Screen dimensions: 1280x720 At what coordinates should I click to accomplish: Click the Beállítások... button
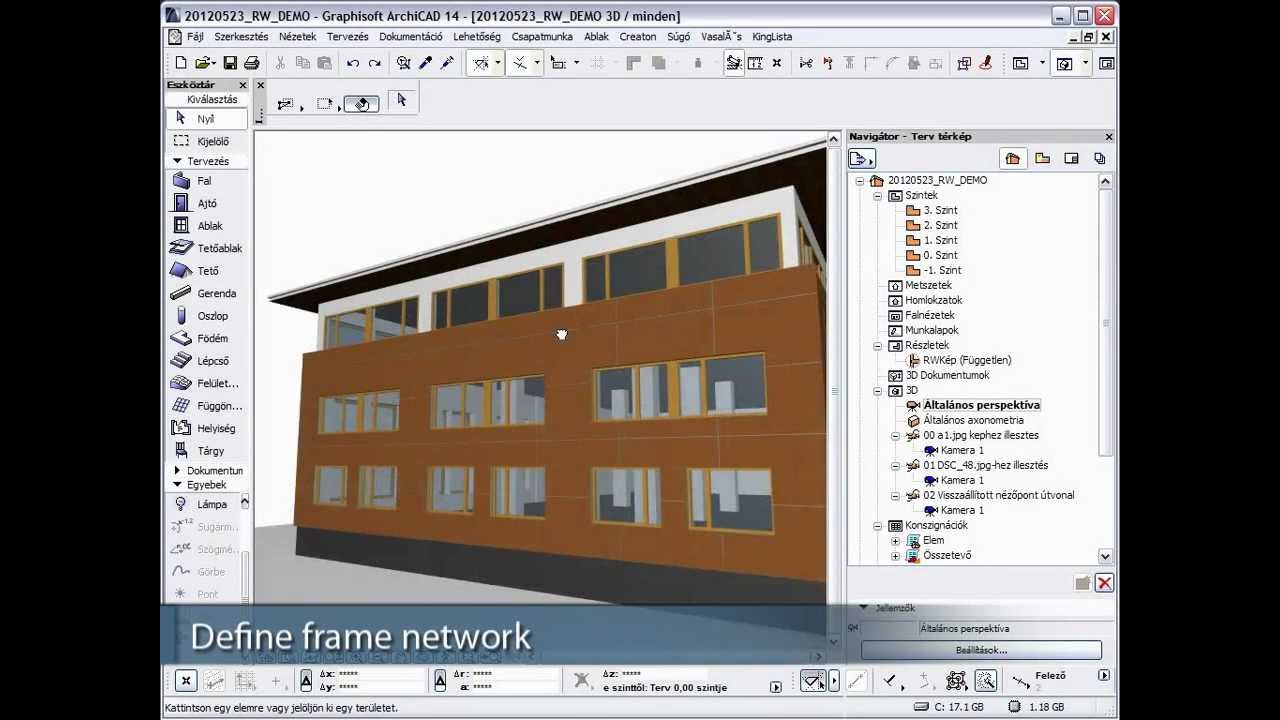pyautogui.click(x=981, y=650)
